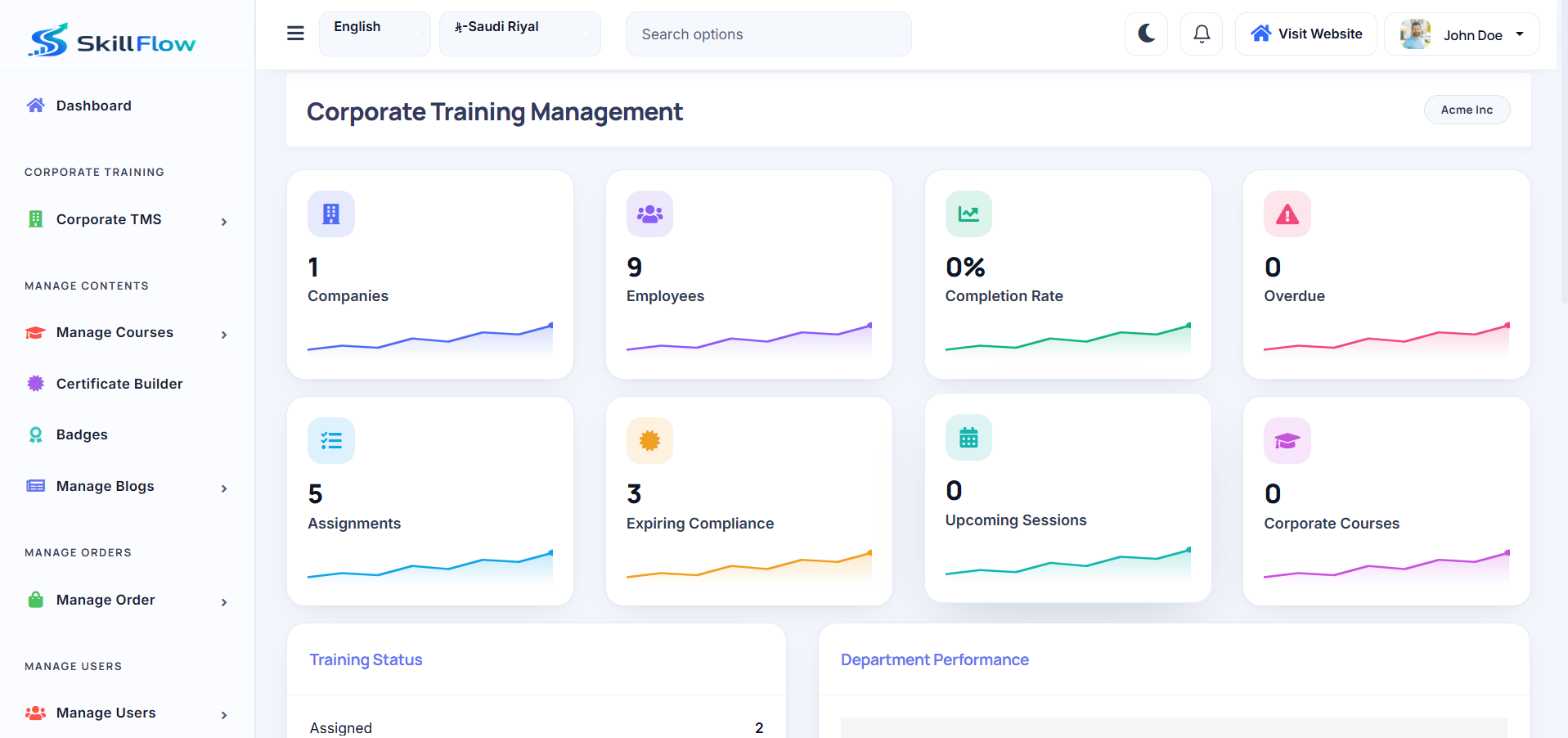Click the Training Status heading
The width and height of the screenshot is (1568, 738).
click(366, 659)
